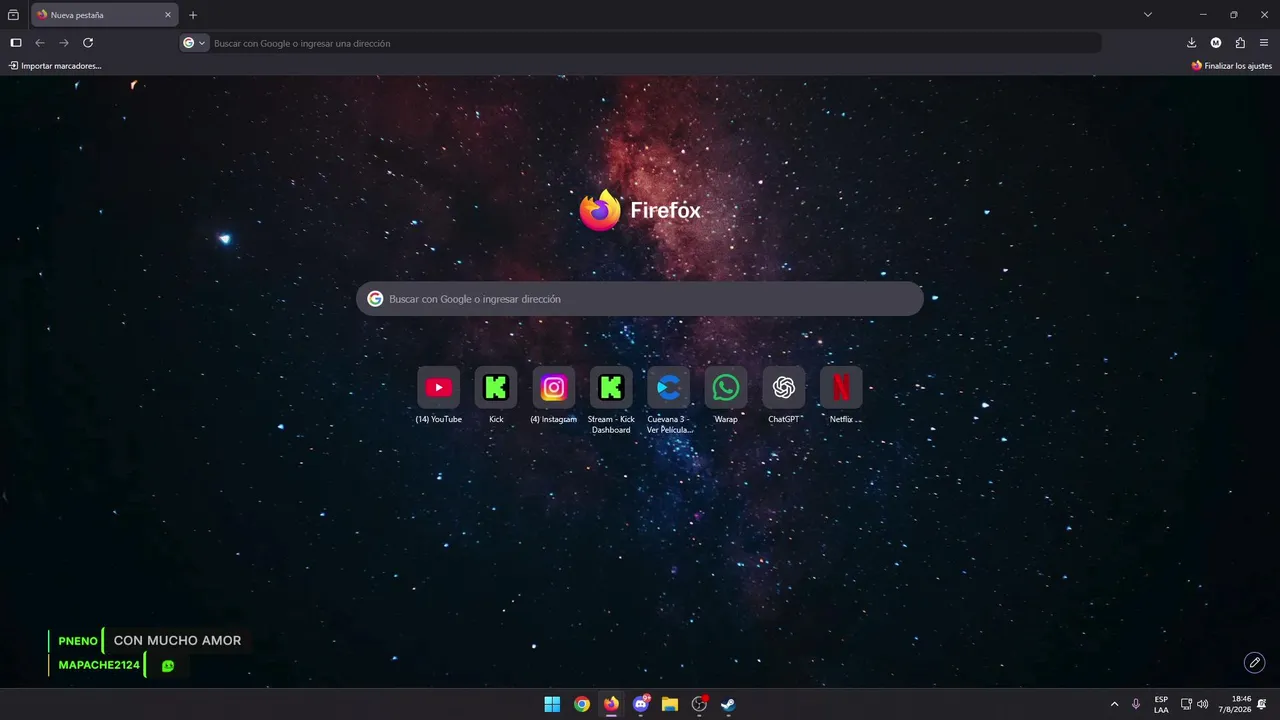Switch the ESP LAA keyboard language
This screenshot has height=720, width=1280.
coord(1161,704)
